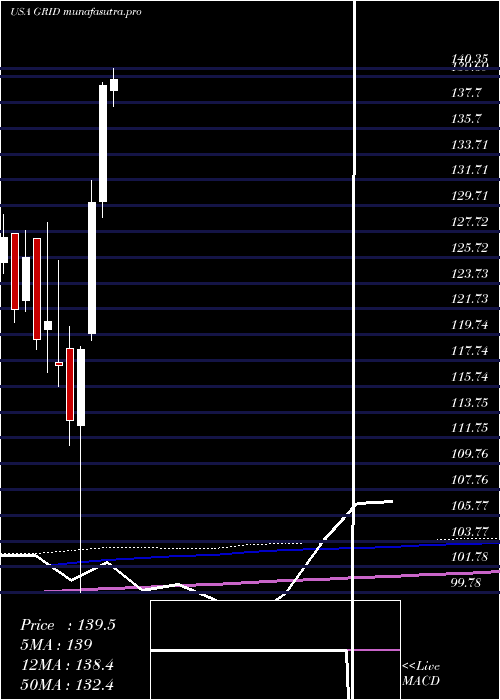Click the 113.75 price value
500x700 pixels.
click(x=470, y=402)
